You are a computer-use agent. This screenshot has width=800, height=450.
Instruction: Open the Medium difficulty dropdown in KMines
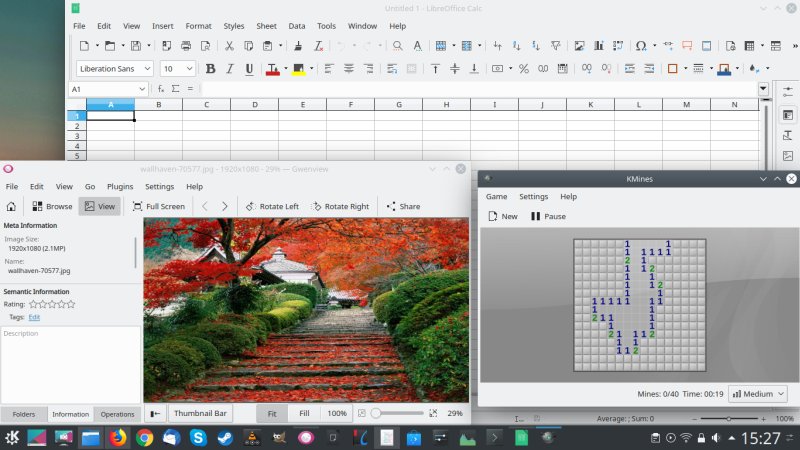pyautogui.click(x=757, y=394)
